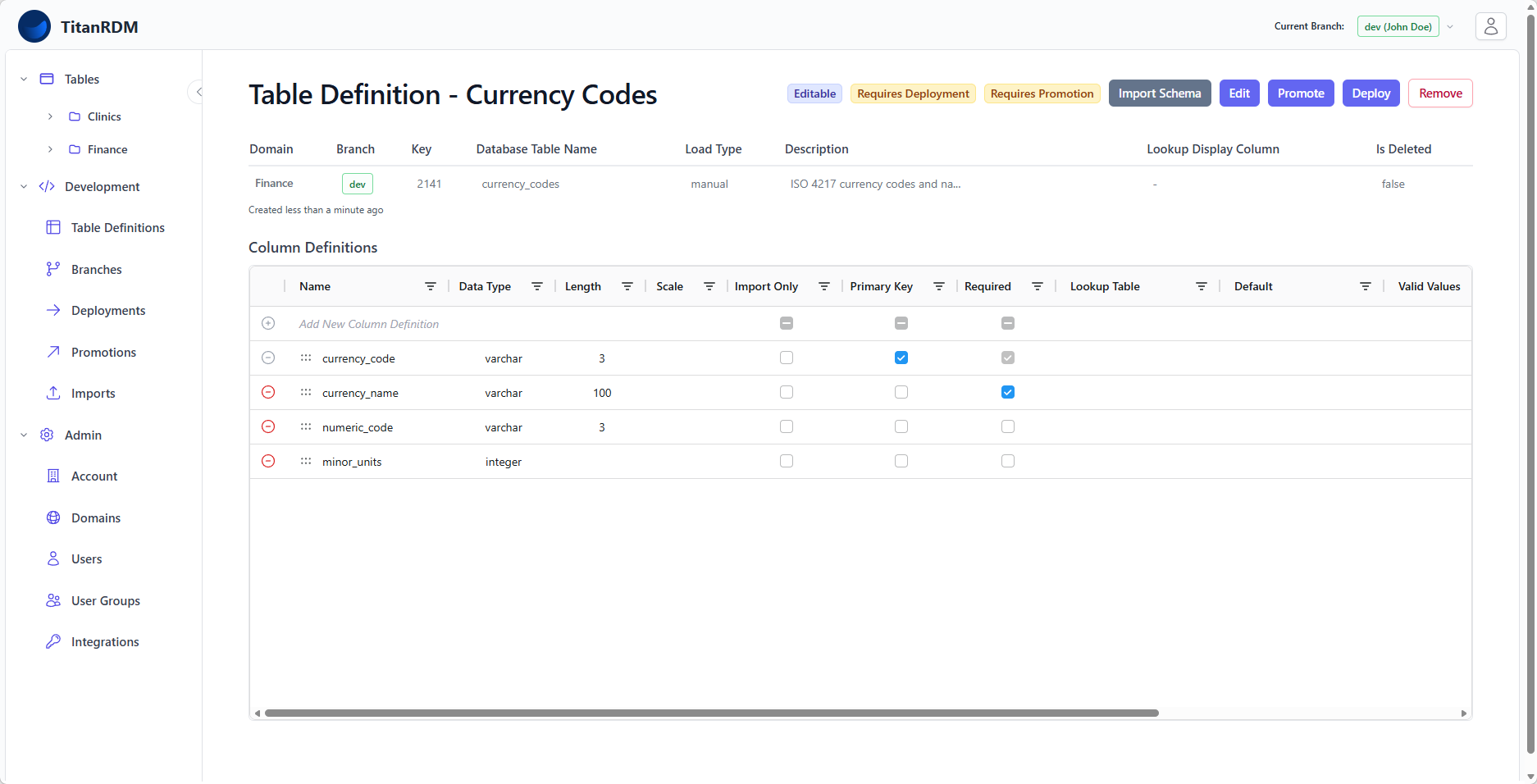
Task: Grab the drag handle of currency_code
Action: point(306,358)
